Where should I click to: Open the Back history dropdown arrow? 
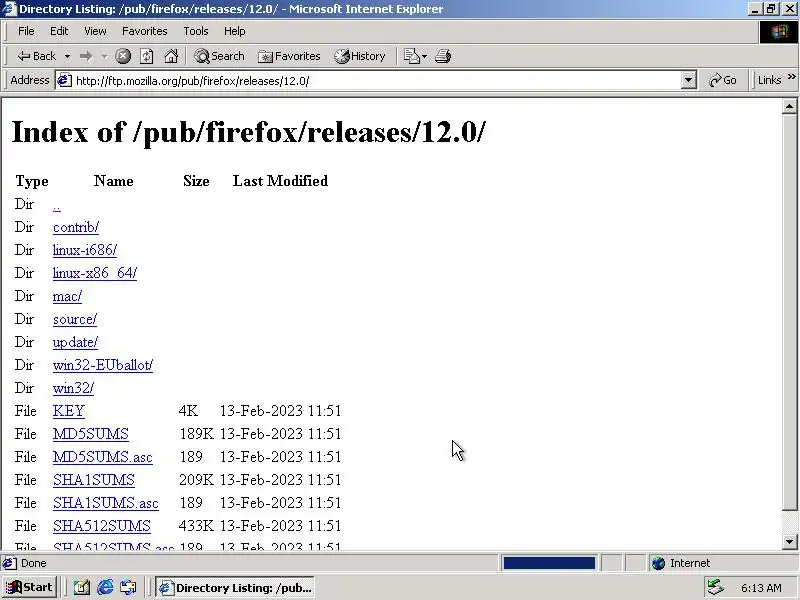pyautogui.click(x=67, y=56)
